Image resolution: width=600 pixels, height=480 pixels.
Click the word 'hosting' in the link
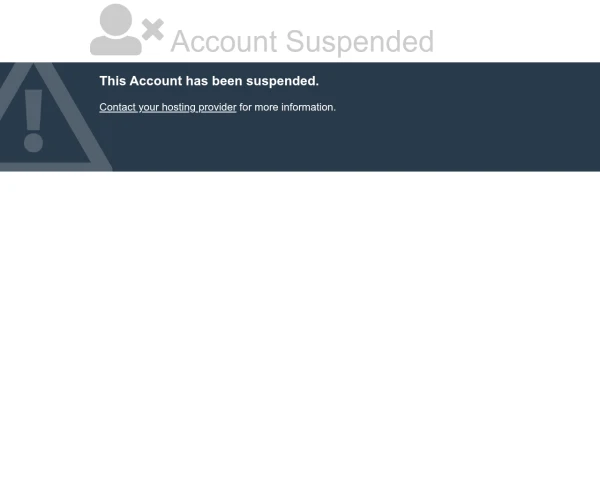(179, 108)
